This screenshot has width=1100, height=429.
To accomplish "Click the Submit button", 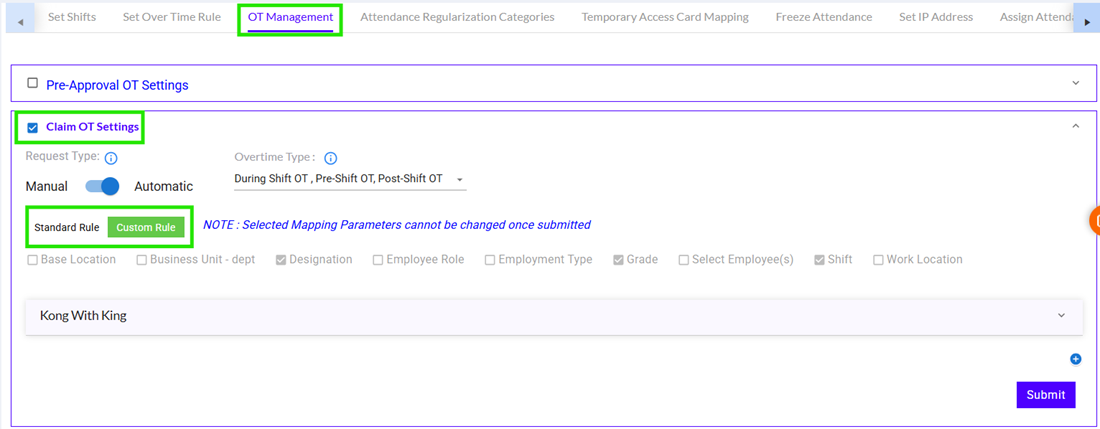I will point(1046,394).
